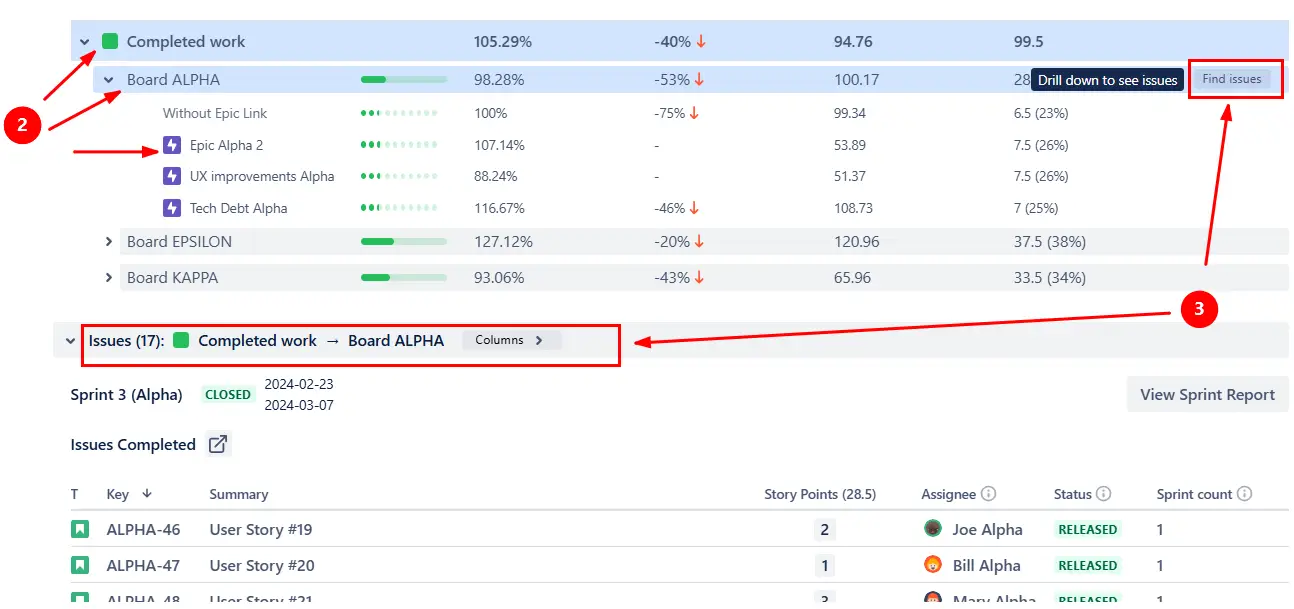Click the Epic Alpha 2 epic icon
This screenshot has width=1294, height=609.
tap(172, 145)
